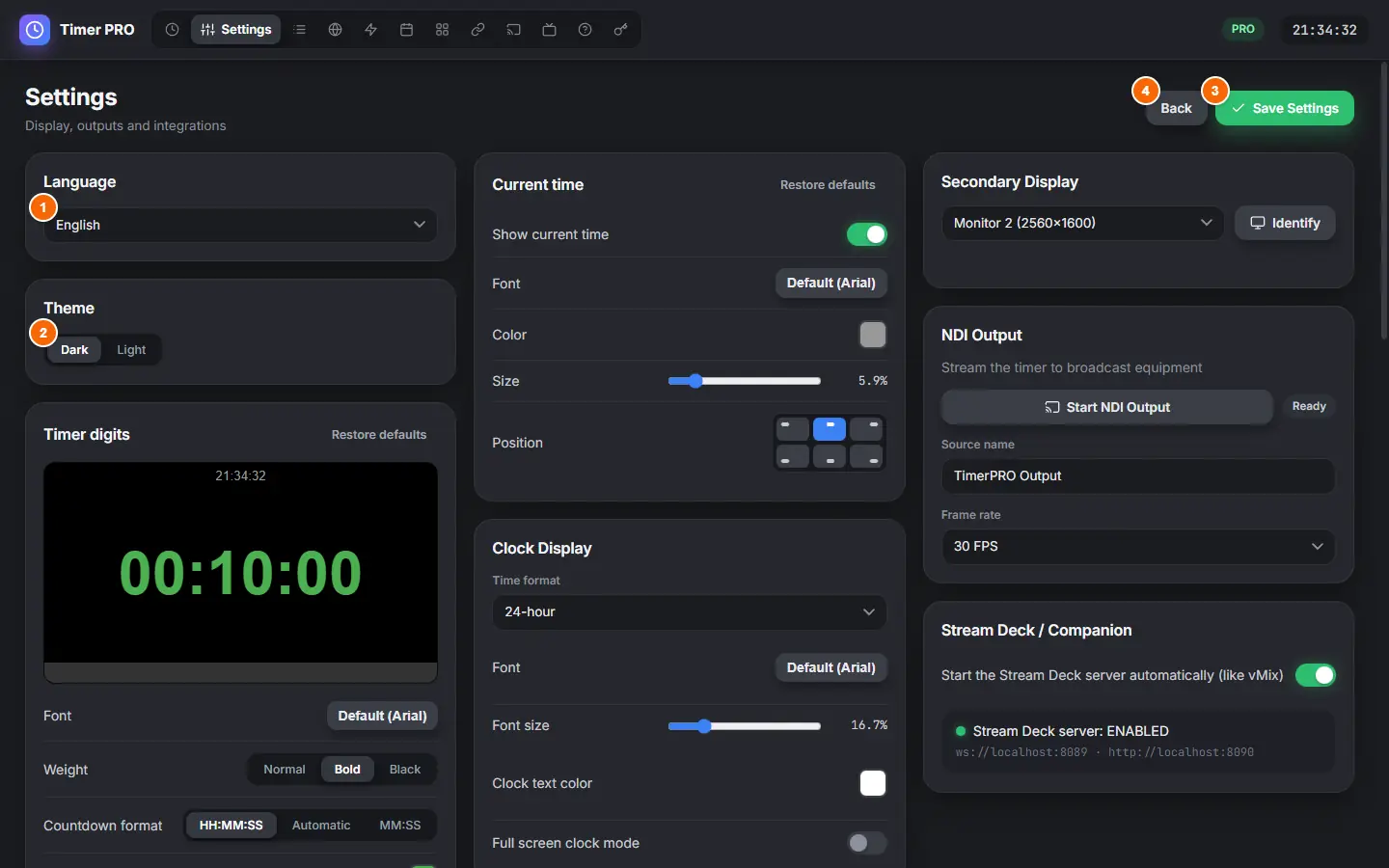The height and width of the screenshot is (868, 1389).
Task: Open the list icon tab in navigation
Action: (300, 30)
